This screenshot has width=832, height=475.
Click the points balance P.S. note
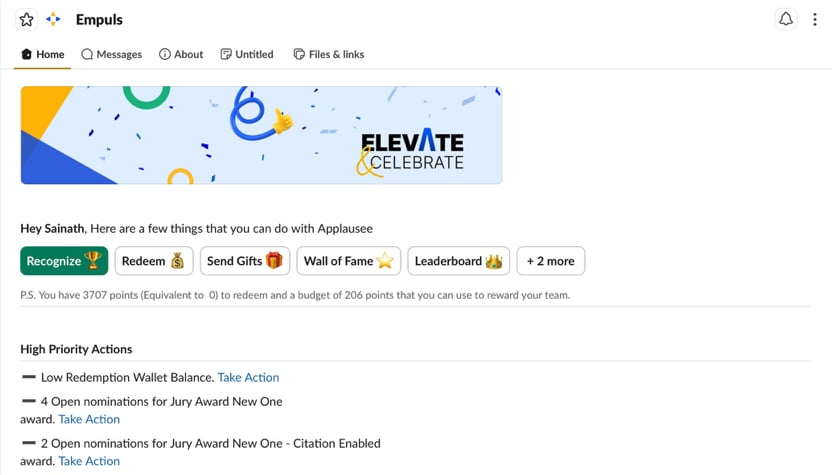pyautogui.click(x=295, y=295)
